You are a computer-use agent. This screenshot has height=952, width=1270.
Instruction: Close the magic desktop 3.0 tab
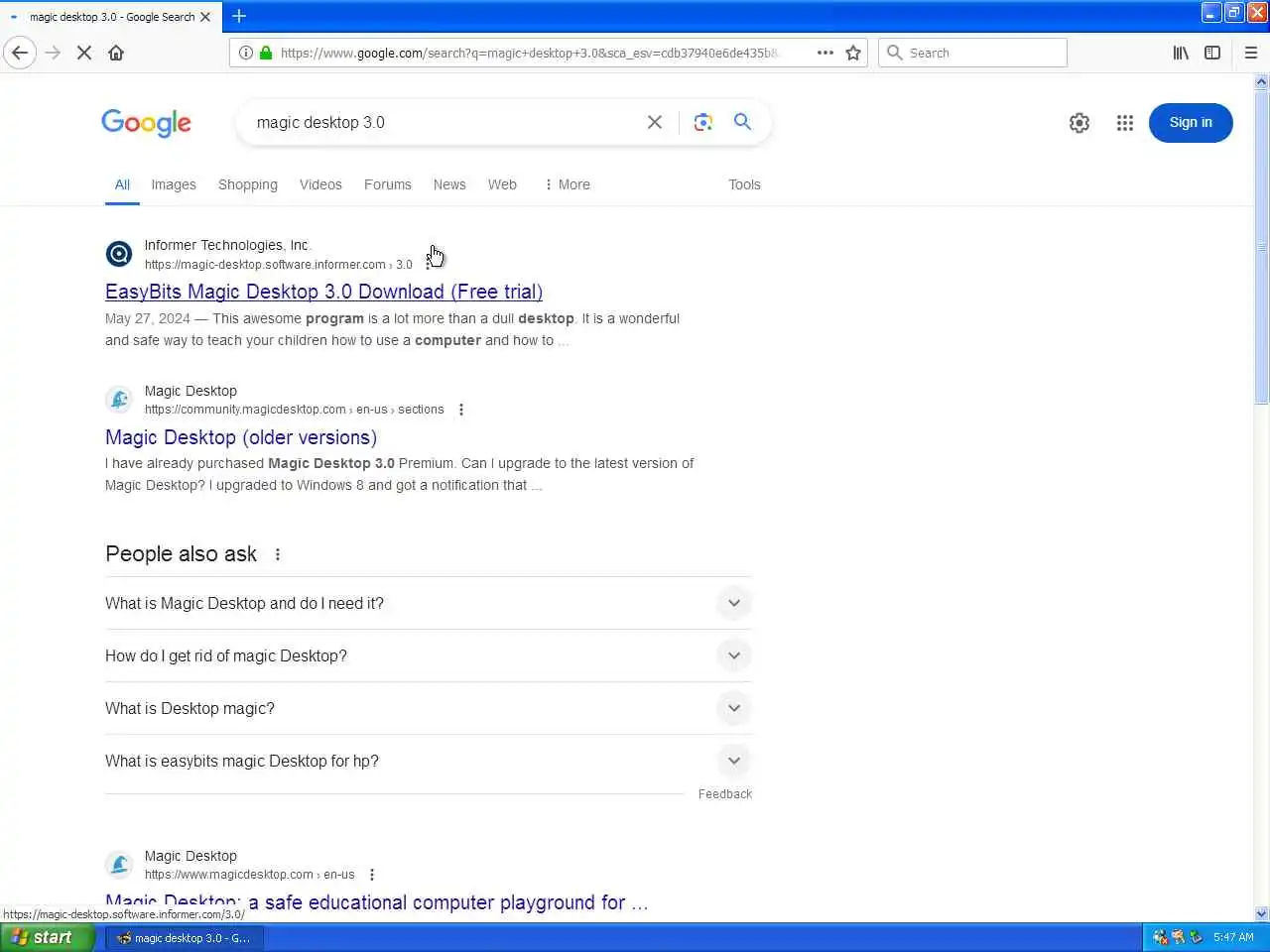tap(205, 17)
